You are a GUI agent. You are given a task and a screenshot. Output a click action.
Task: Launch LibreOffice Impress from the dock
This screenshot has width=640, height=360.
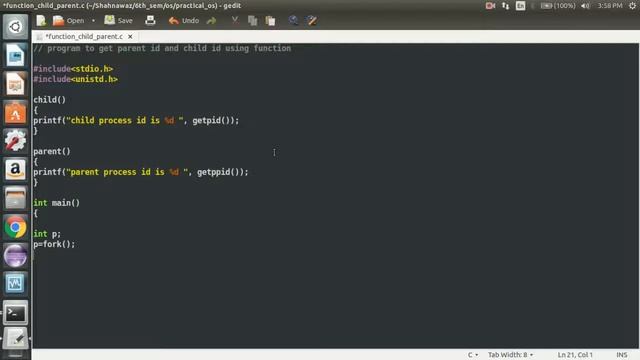coord(15,84)
